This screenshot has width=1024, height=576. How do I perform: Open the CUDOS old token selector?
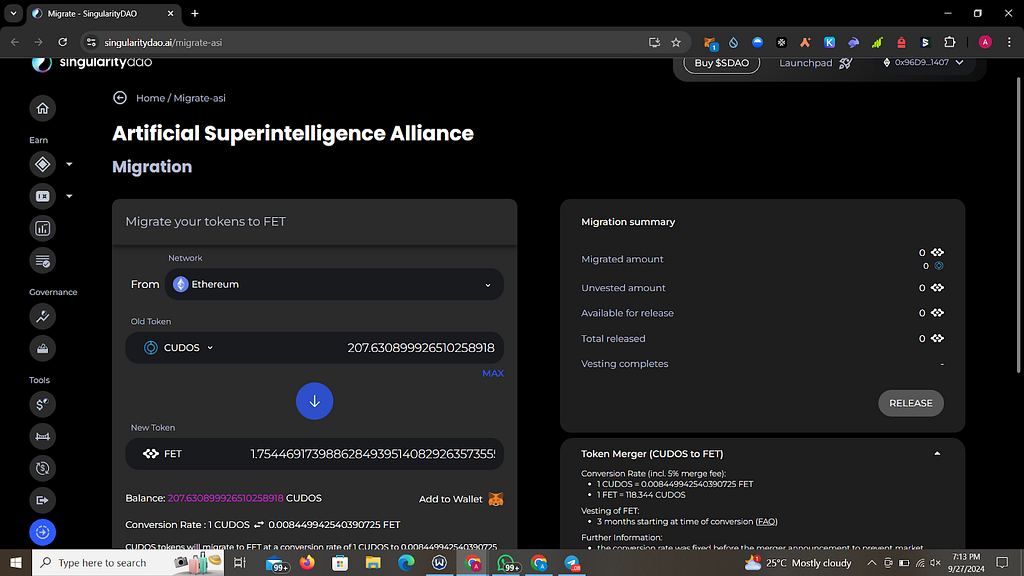(x=179, y=348)
